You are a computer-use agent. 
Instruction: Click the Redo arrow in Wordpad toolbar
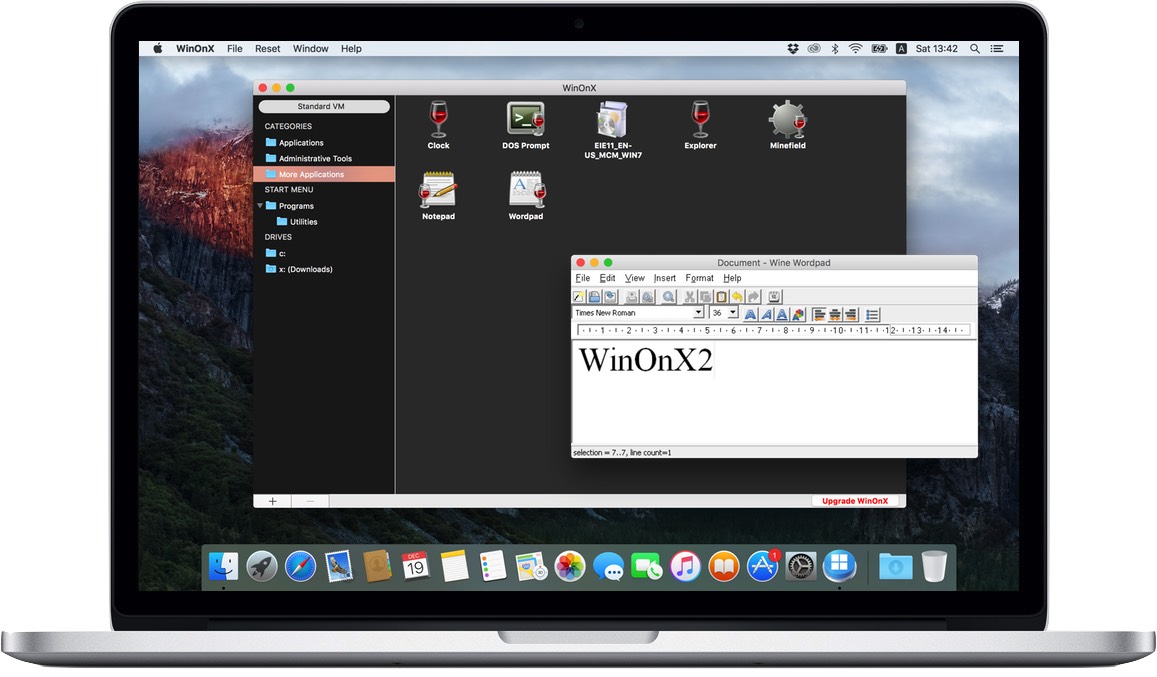[753, 297]
